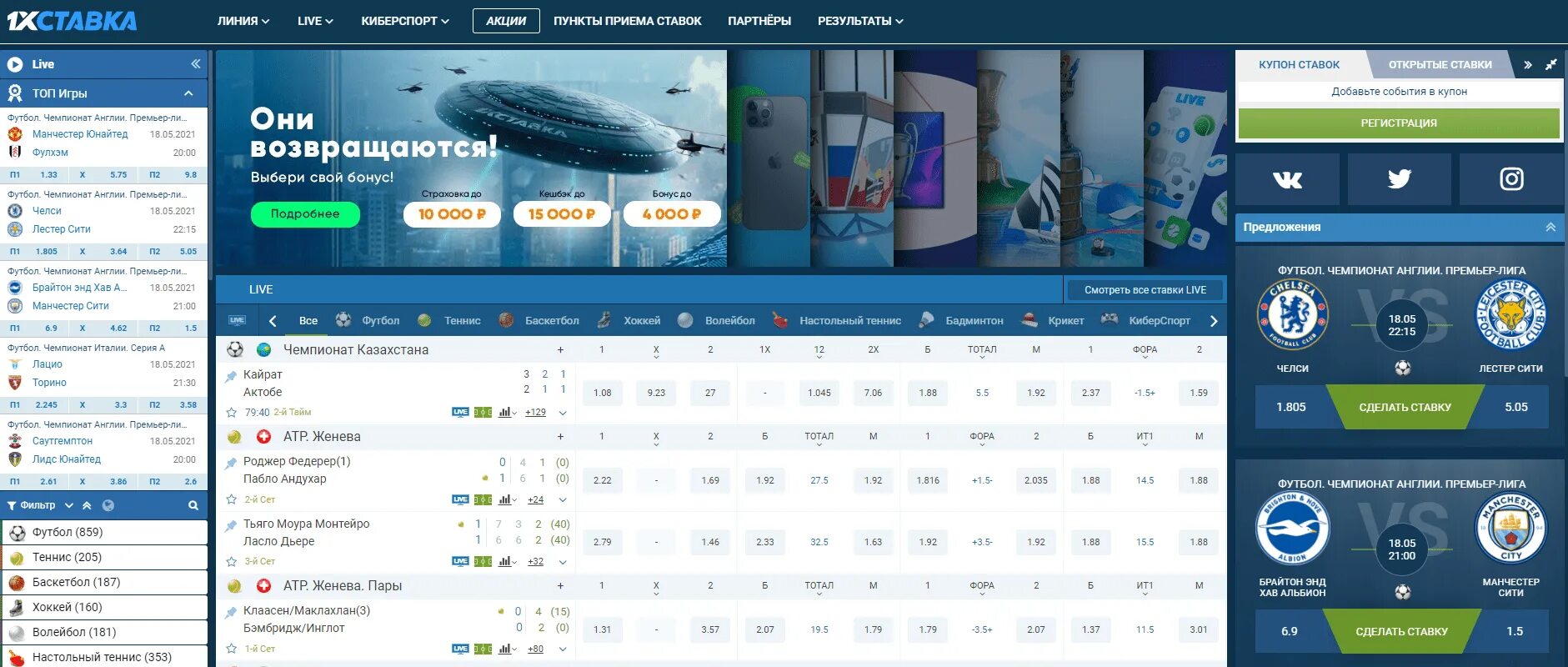Screen dimensions: 1568x667
Task: Open ПУНКТЫ ПРИЕМА СТАВОК page
Action: pos(628,21)
